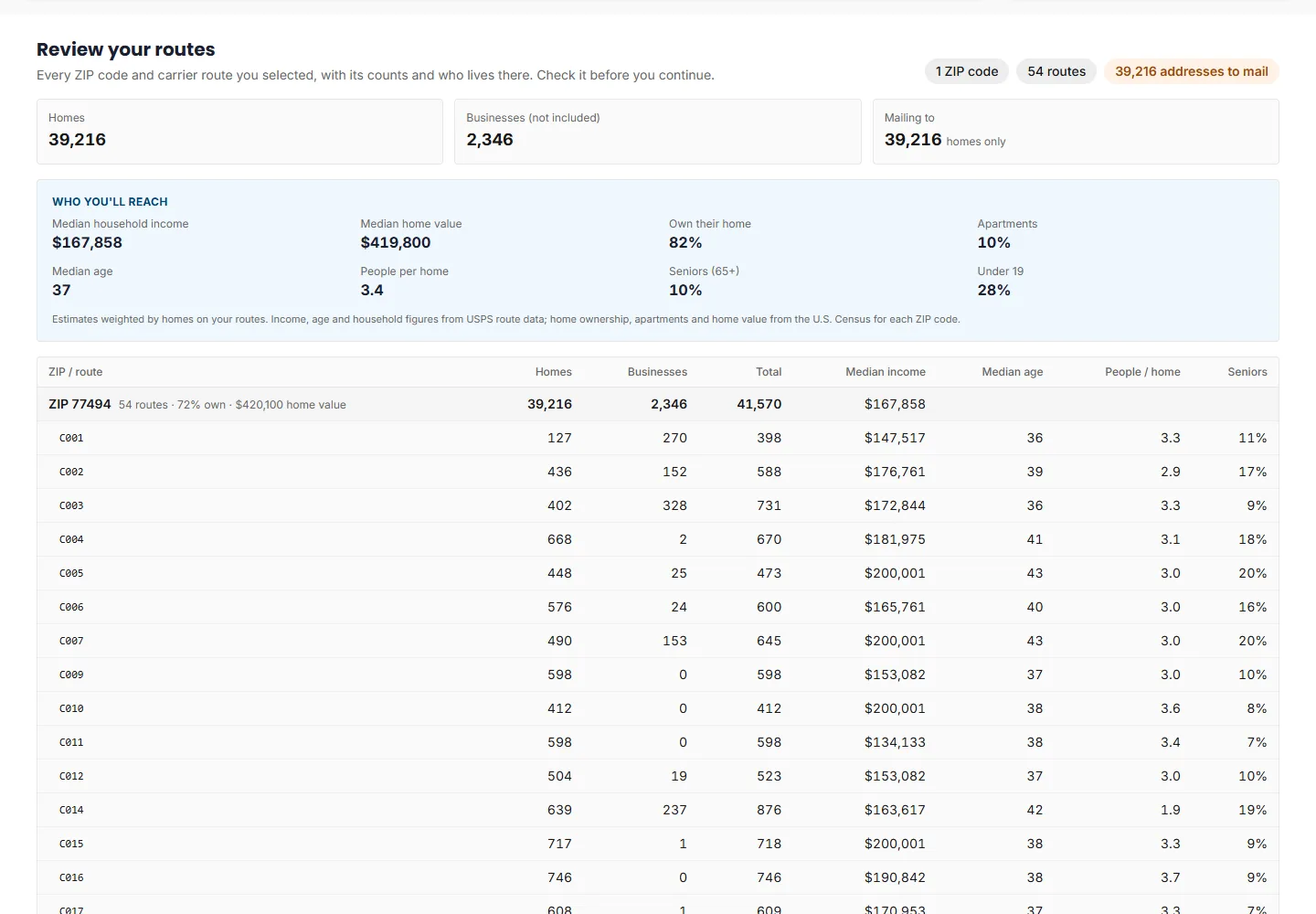
Task: Click the "People / home" column header
Action: pos(1142,372)
